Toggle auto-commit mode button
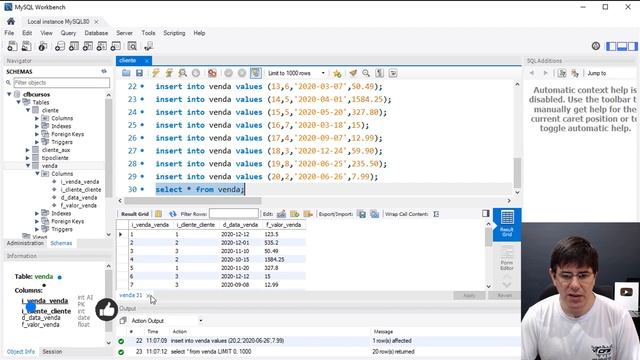This screenshot has width=640, height=360. pos(256,73)
